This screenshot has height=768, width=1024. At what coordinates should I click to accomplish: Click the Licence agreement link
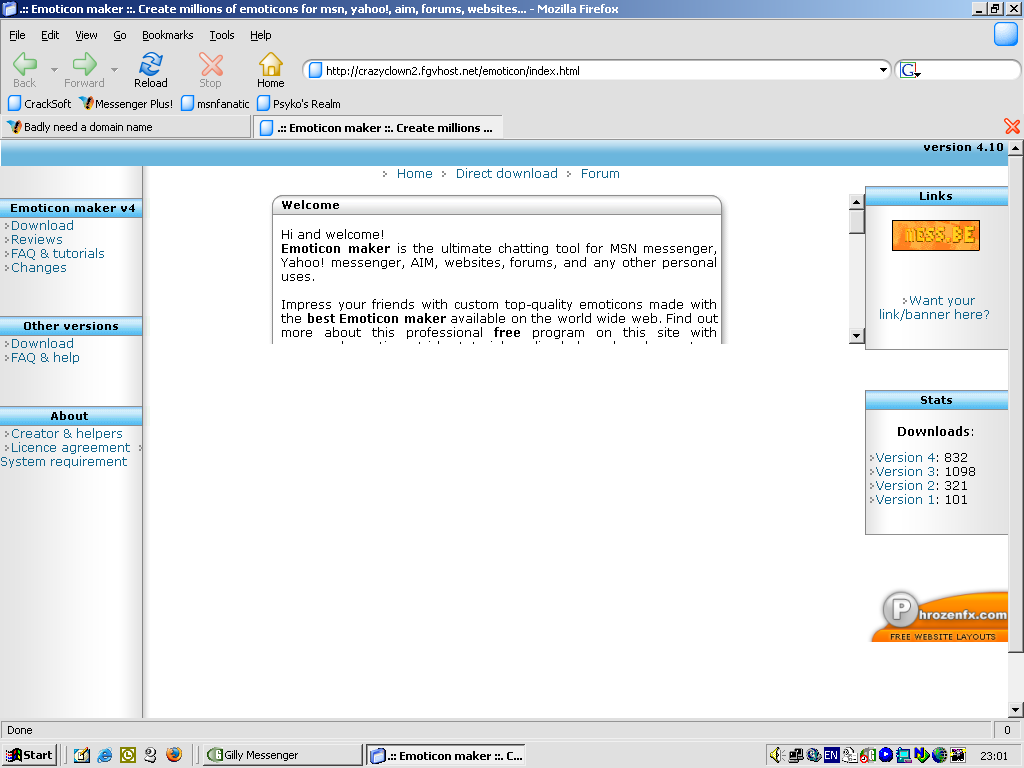(x=70, y=448)
